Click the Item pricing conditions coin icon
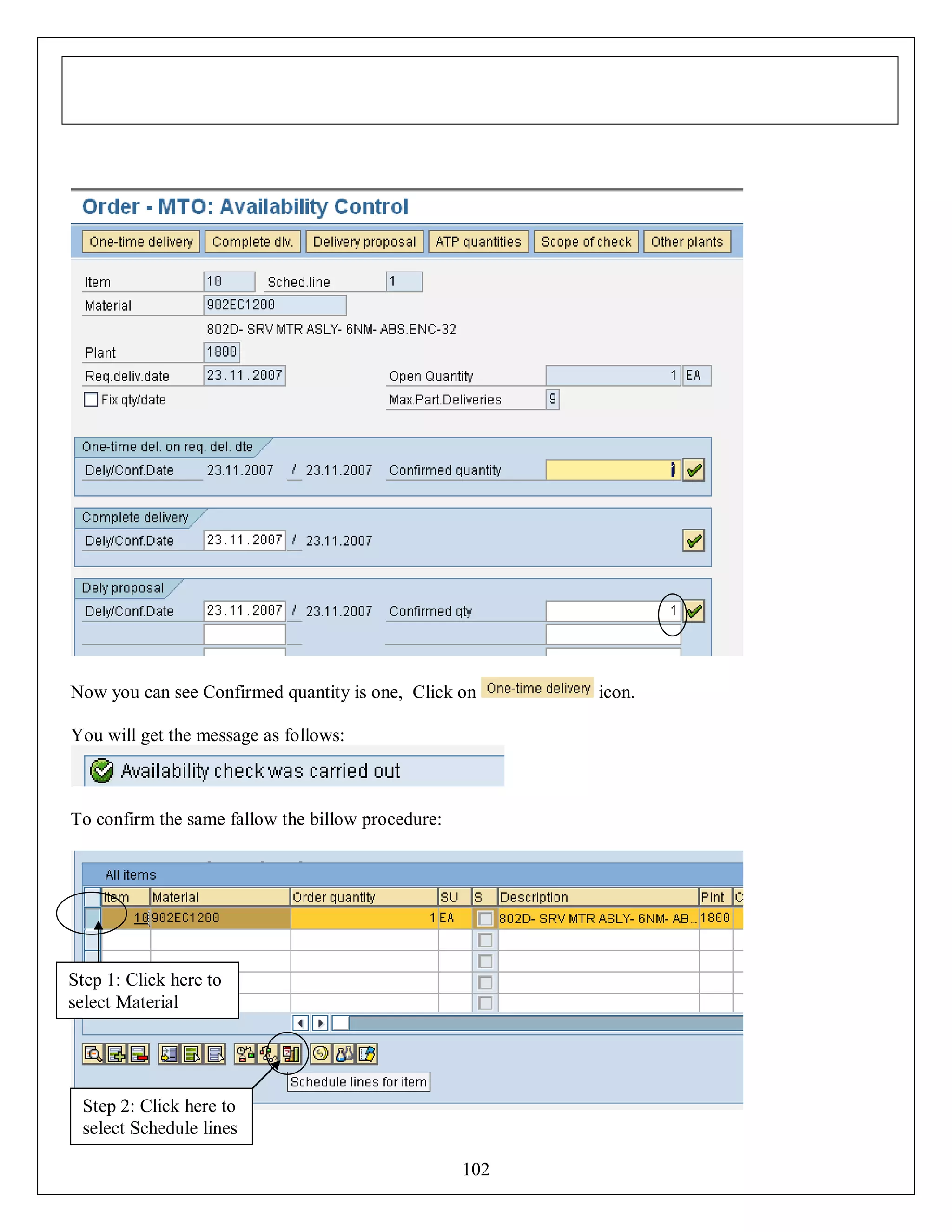Image resolution: width=952 pixels, height=1232 pixels. coord(321,1054)
